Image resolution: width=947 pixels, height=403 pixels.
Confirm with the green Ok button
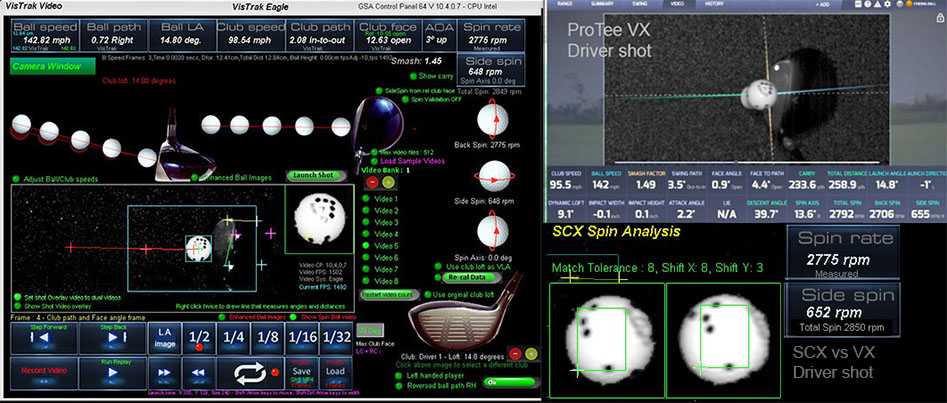[x=510, y=382]
